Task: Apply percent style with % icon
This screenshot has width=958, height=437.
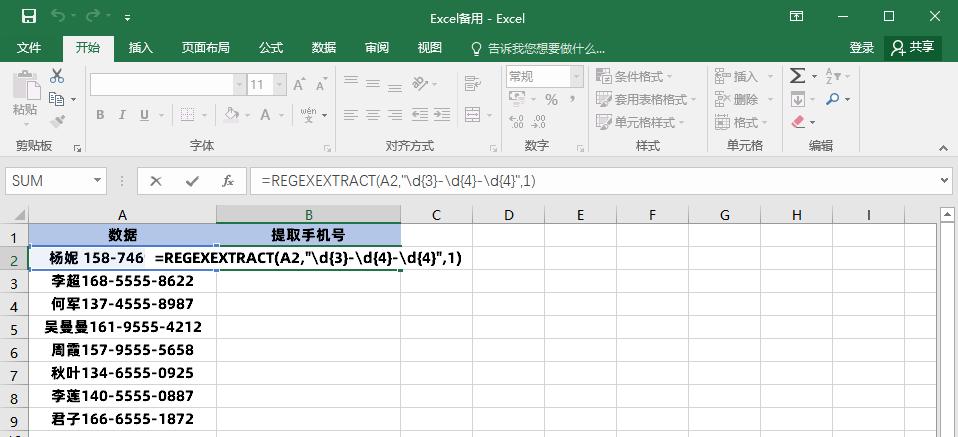Action: point(551,99)
